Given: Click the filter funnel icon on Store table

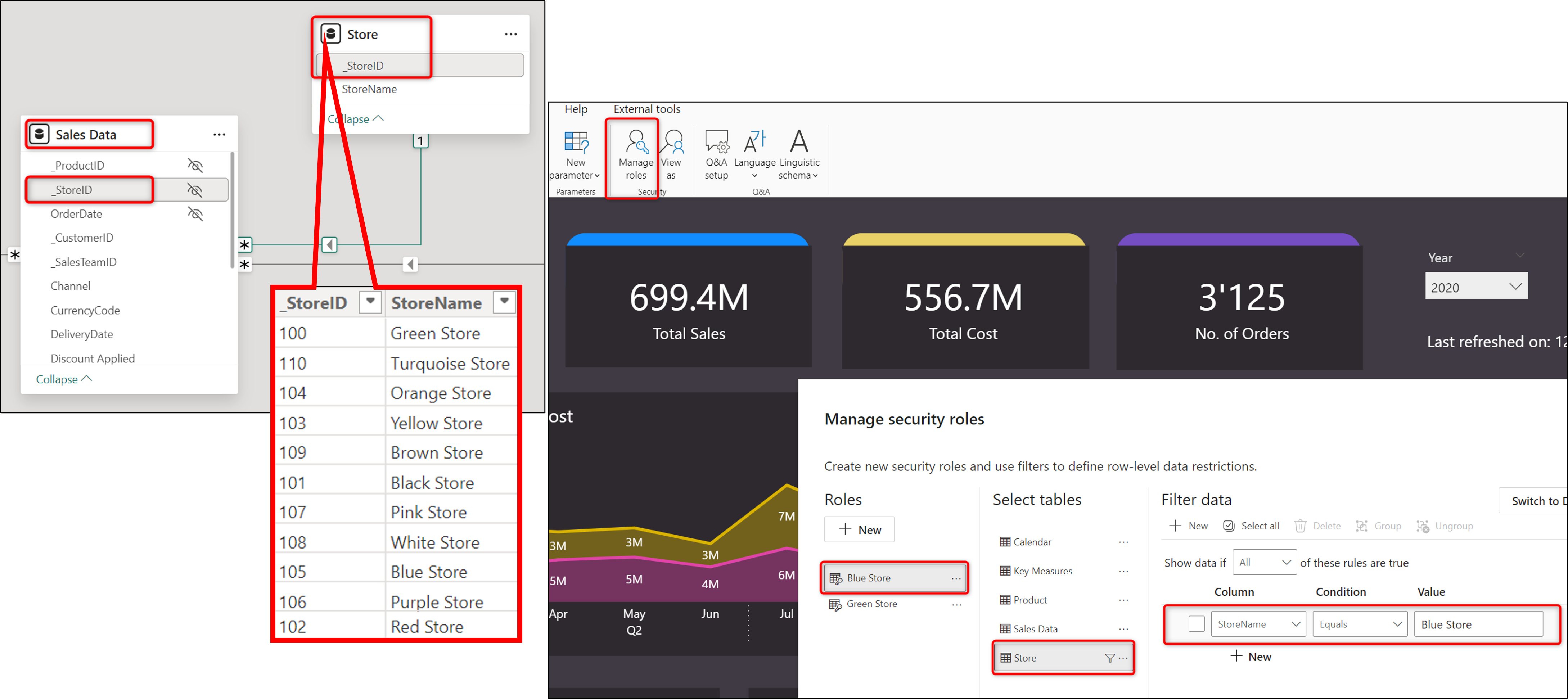Looking at the screenshot, I should (1110, 658).
